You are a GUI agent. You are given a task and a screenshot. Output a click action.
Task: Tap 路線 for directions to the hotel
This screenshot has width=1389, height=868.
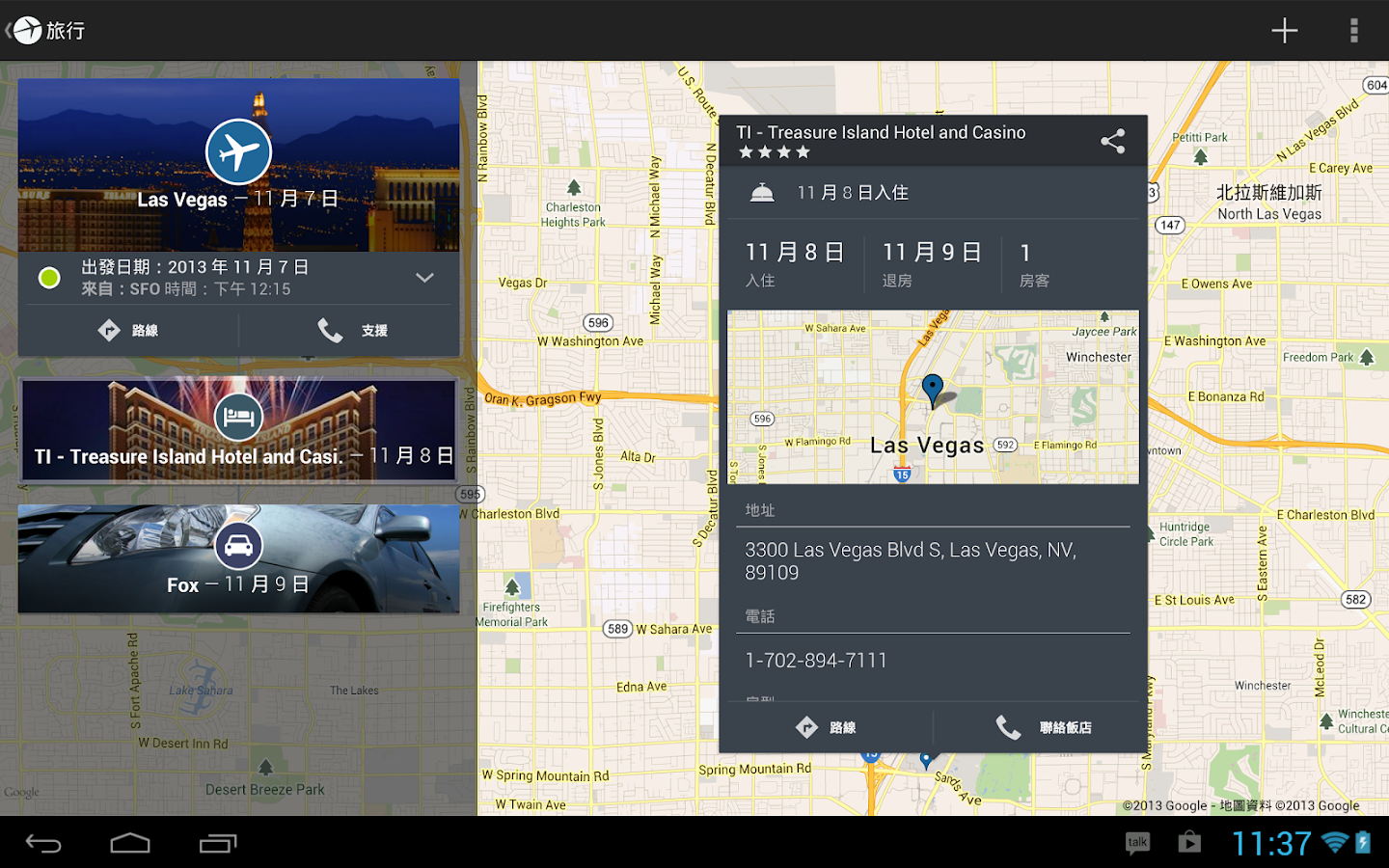(x=827, y=727)
